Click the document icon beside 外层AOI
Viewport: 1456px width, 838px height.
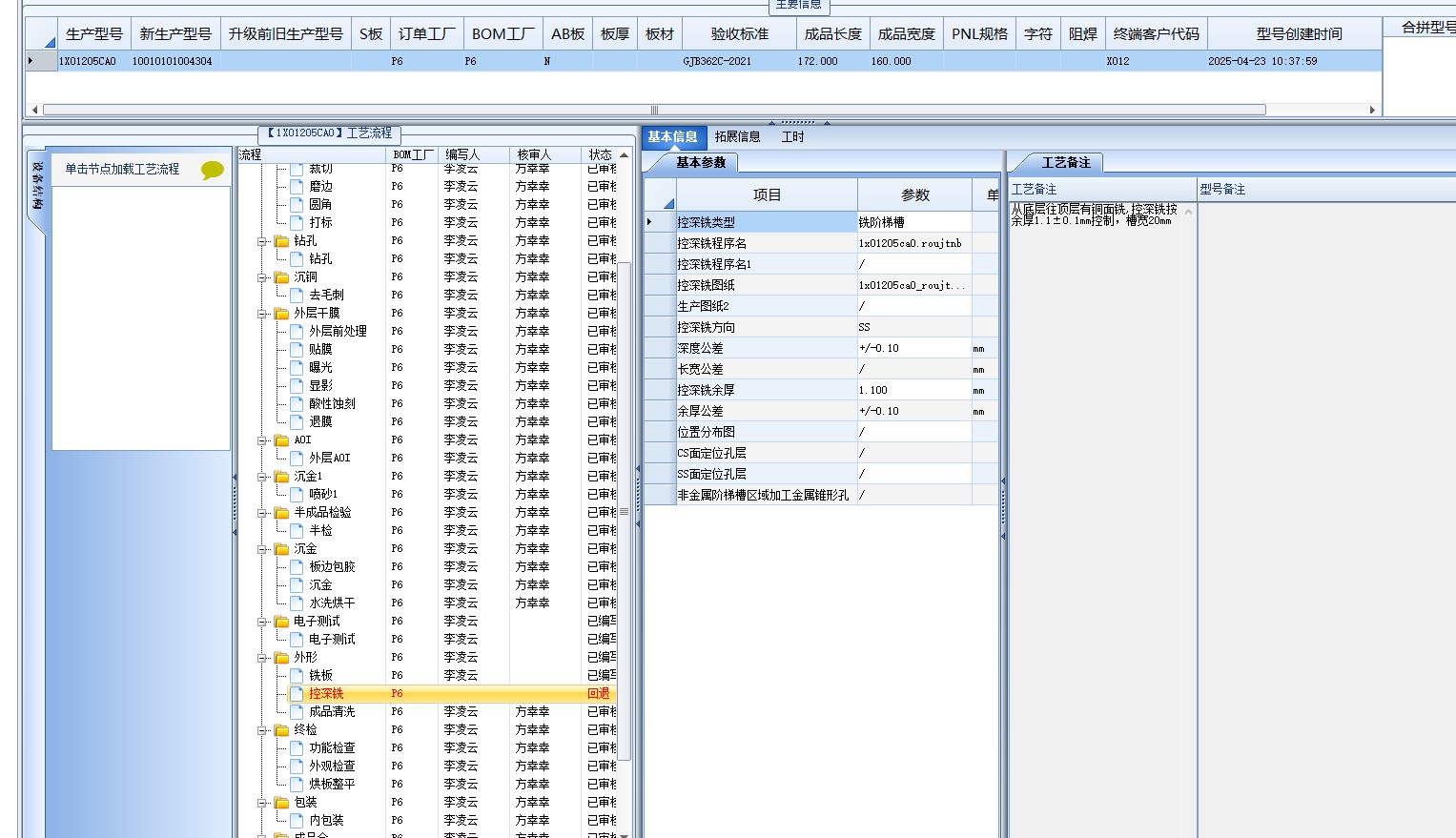coord(297,459)
